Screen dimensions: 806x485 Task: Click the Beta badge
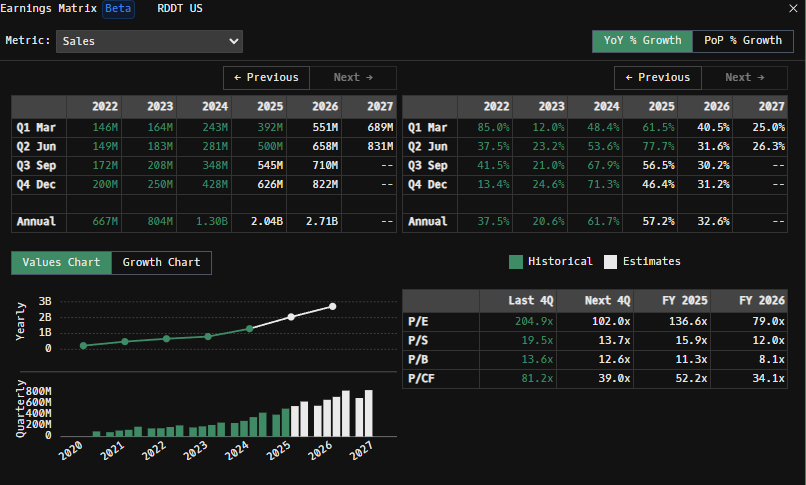point(118,9)
